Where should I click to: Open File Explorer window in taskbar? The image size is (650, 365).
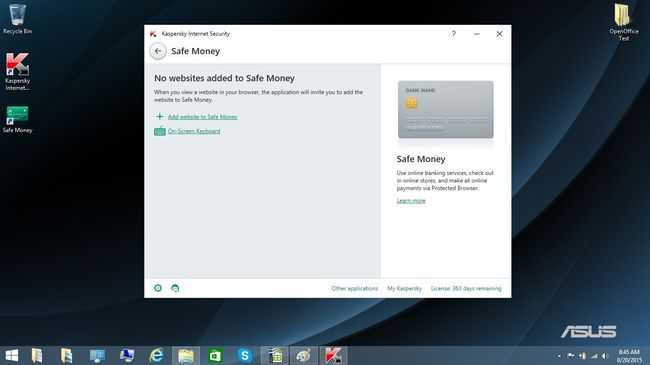point(186,355)
